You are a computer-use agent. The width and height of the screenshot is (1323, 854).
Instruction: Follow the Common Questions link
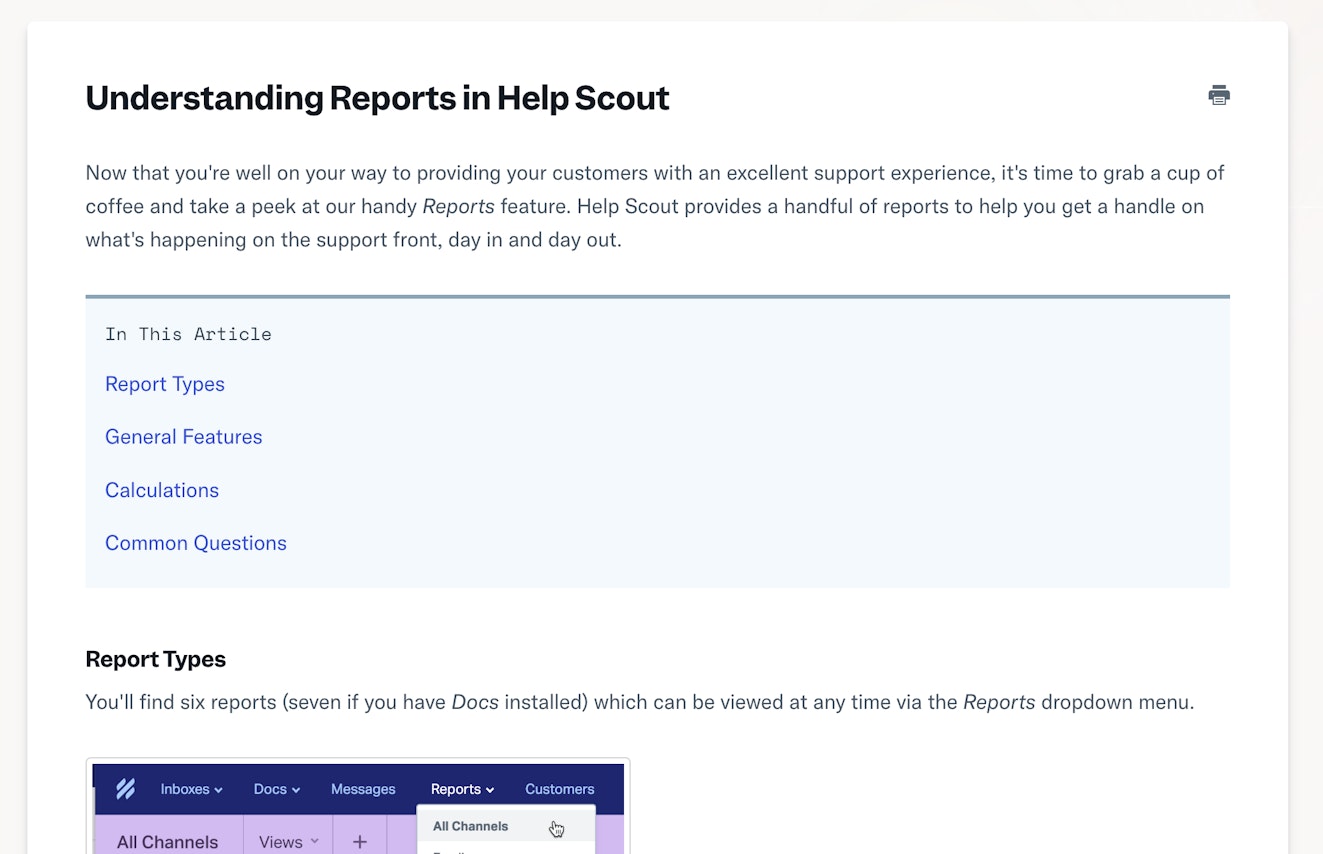(x=196, y=543)
